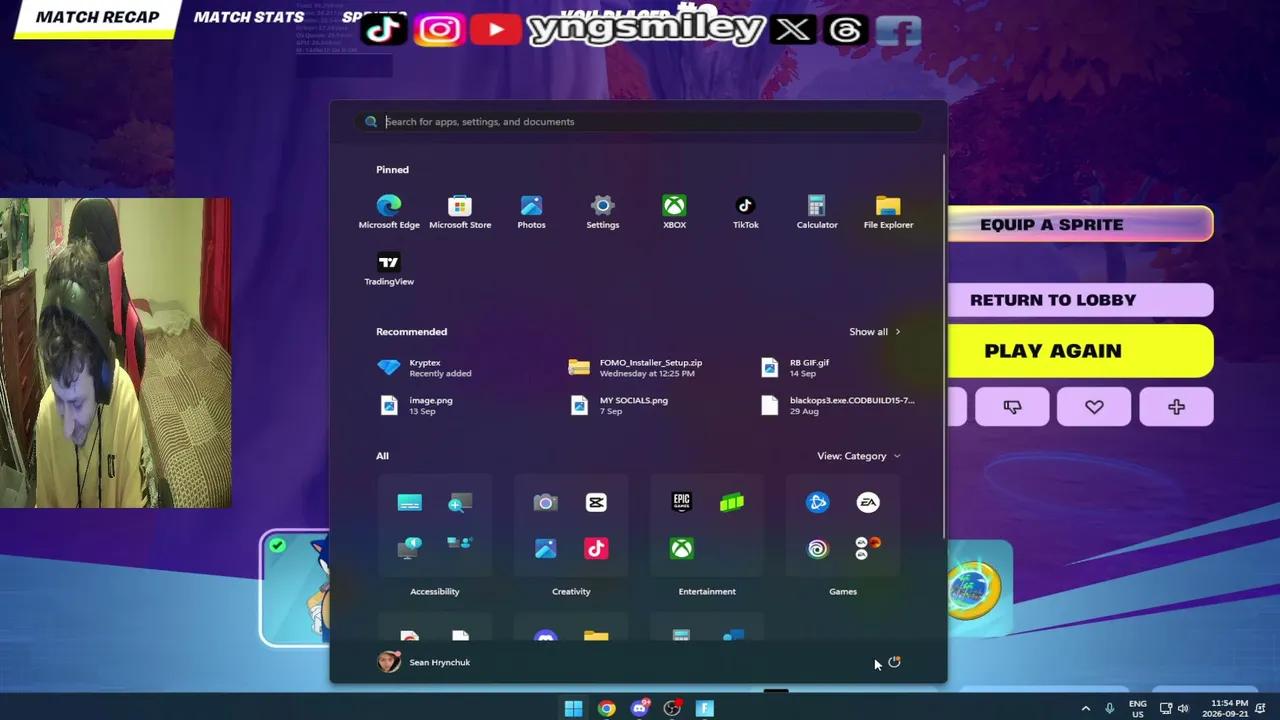Launch Epic Games in Entertainment group
The width and height of the screenshot is (1280, 720).
pos(681,502)
